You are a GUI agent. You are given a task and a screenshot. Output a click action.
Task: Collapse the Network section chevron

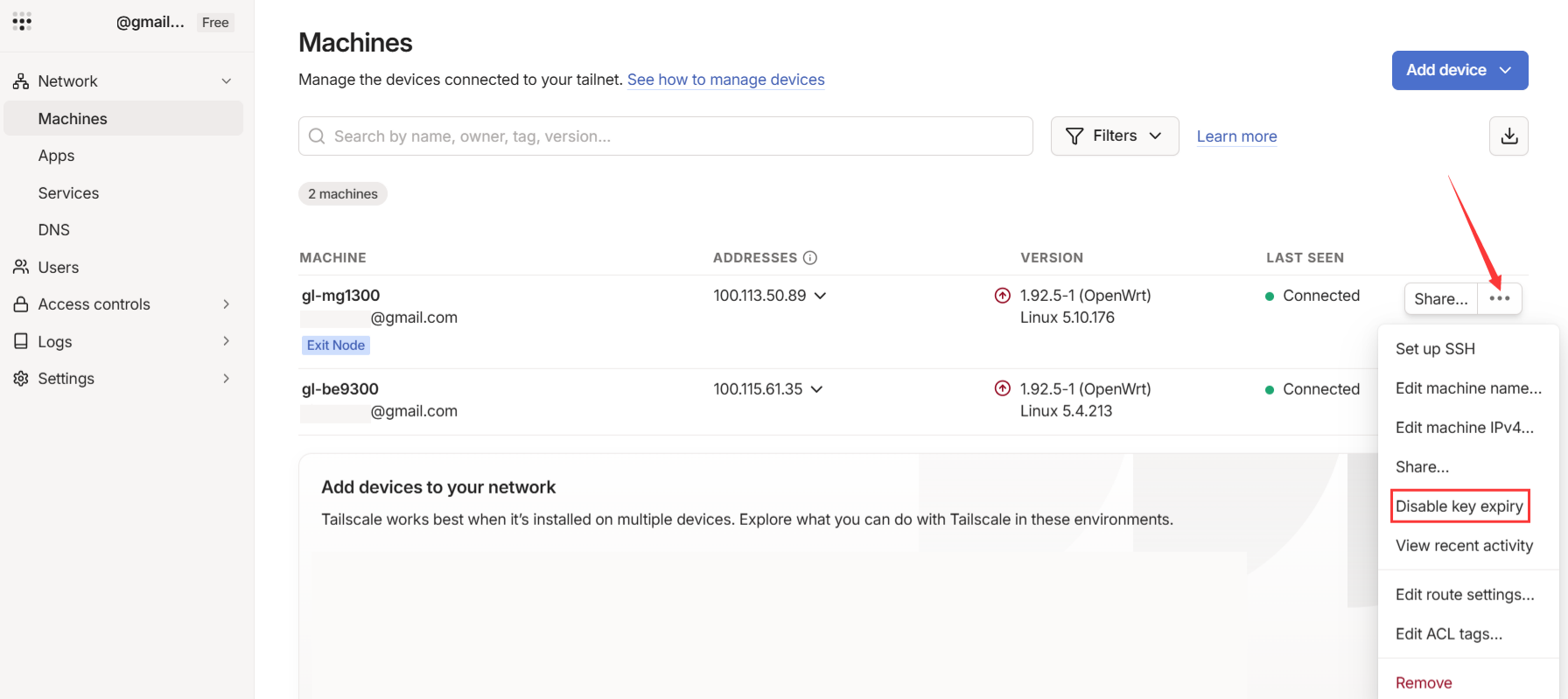(x=227, y=81)
